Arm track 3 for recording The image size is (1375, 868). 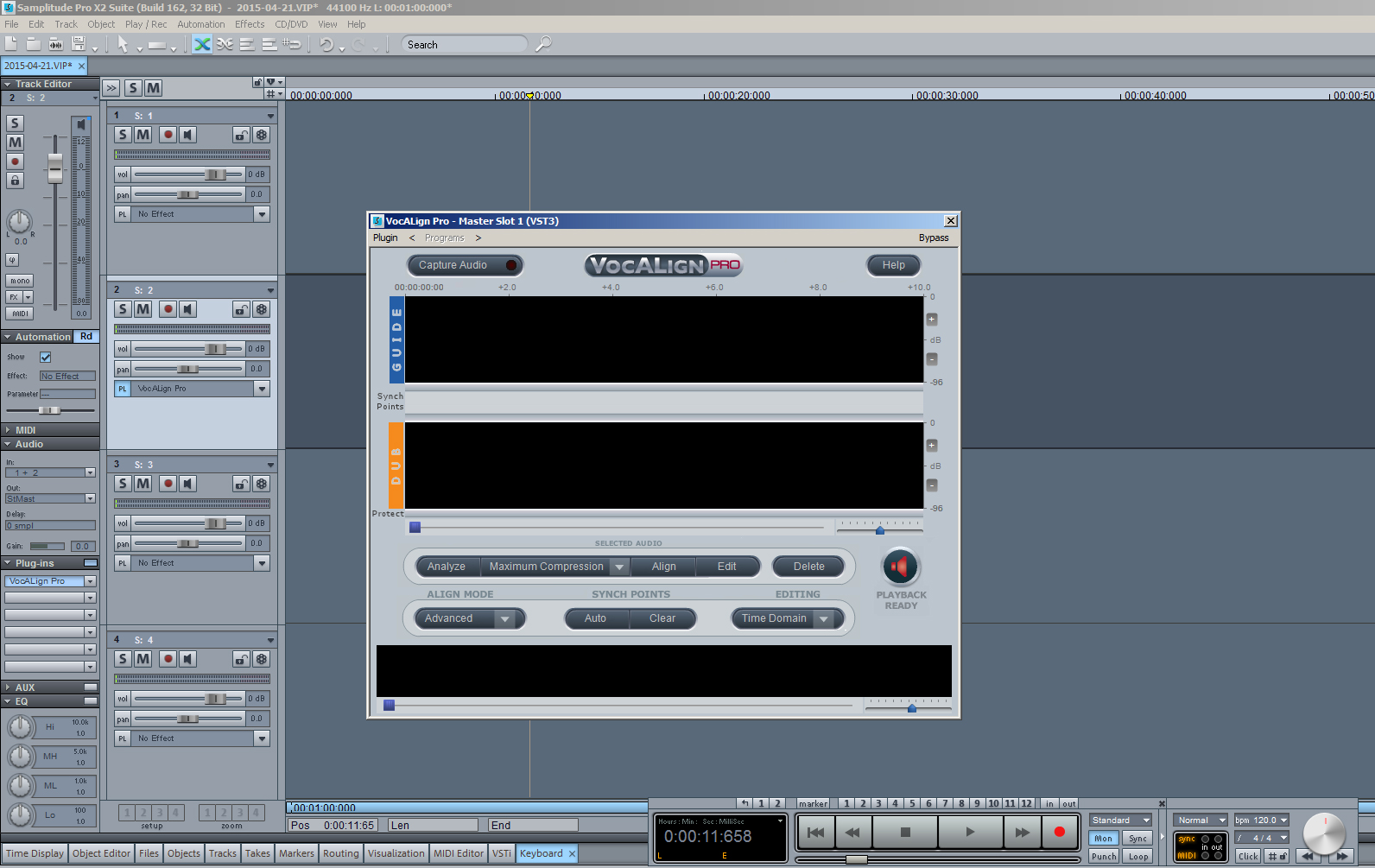coord(168,484)
